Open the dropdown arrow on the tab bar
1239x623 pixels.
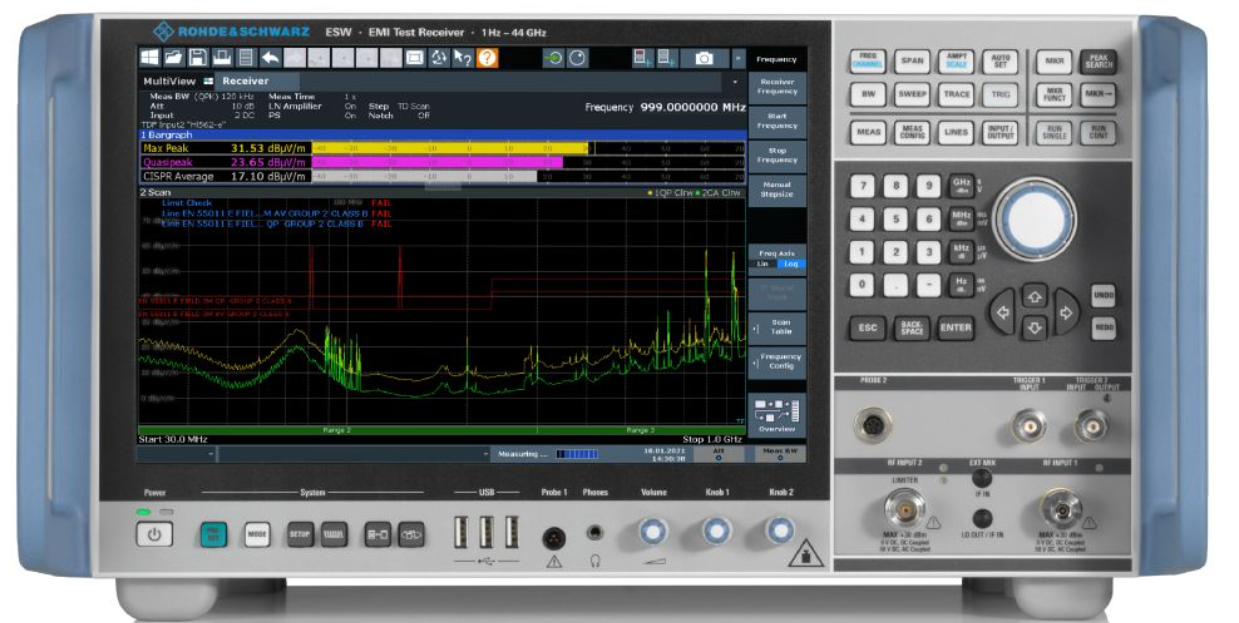[738, 81]
